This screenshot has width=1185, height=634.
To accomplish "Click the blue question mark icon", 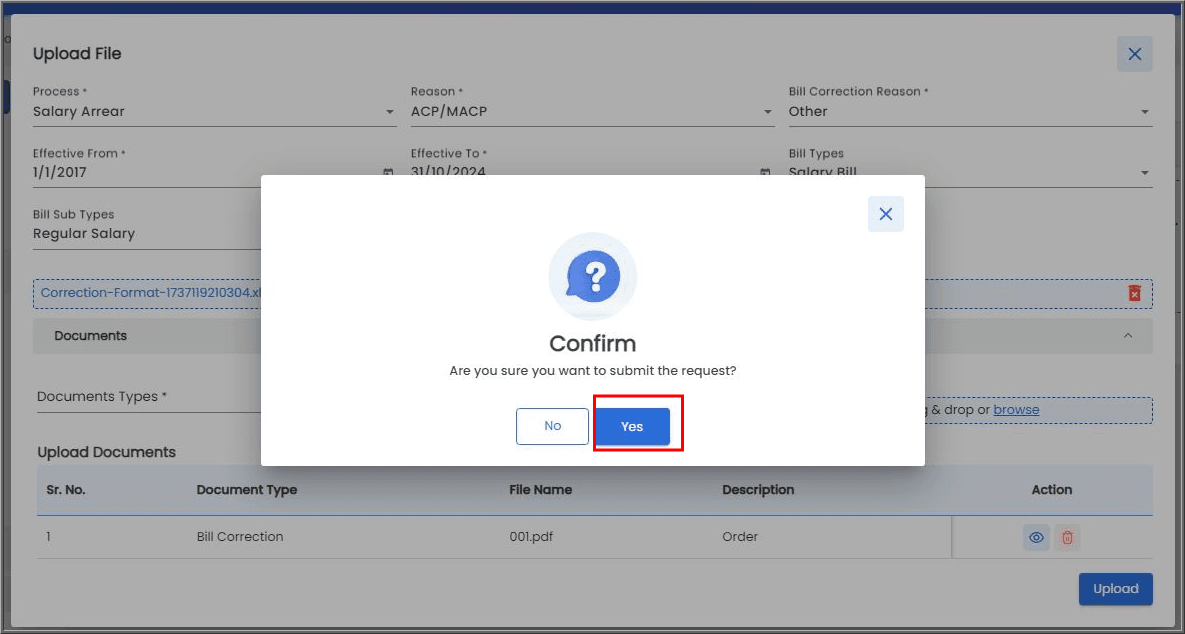I will [592, 275].
